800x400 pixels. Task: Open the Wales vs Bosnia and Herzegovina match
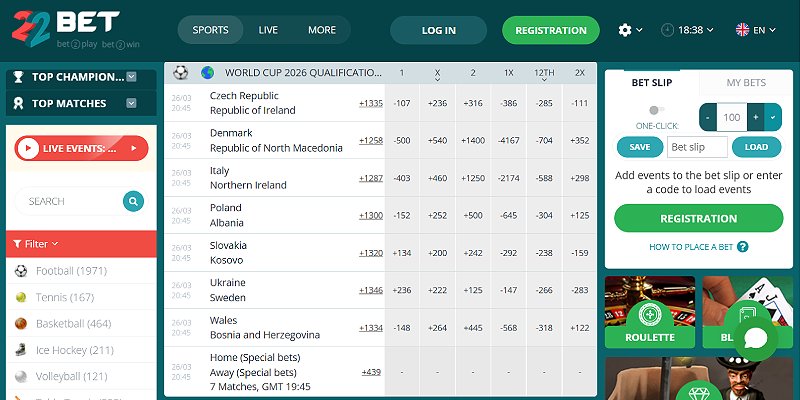265,328
